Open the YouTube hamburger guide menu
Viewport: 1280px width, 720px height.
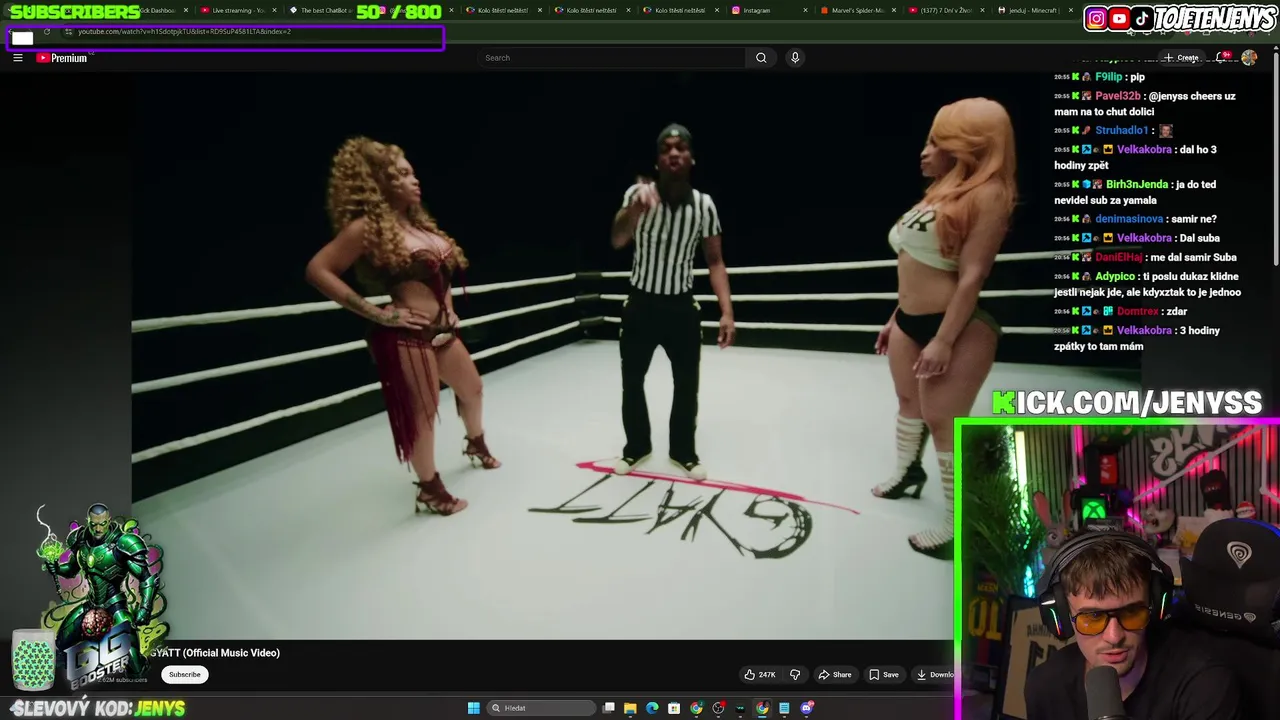click(18, 58)
